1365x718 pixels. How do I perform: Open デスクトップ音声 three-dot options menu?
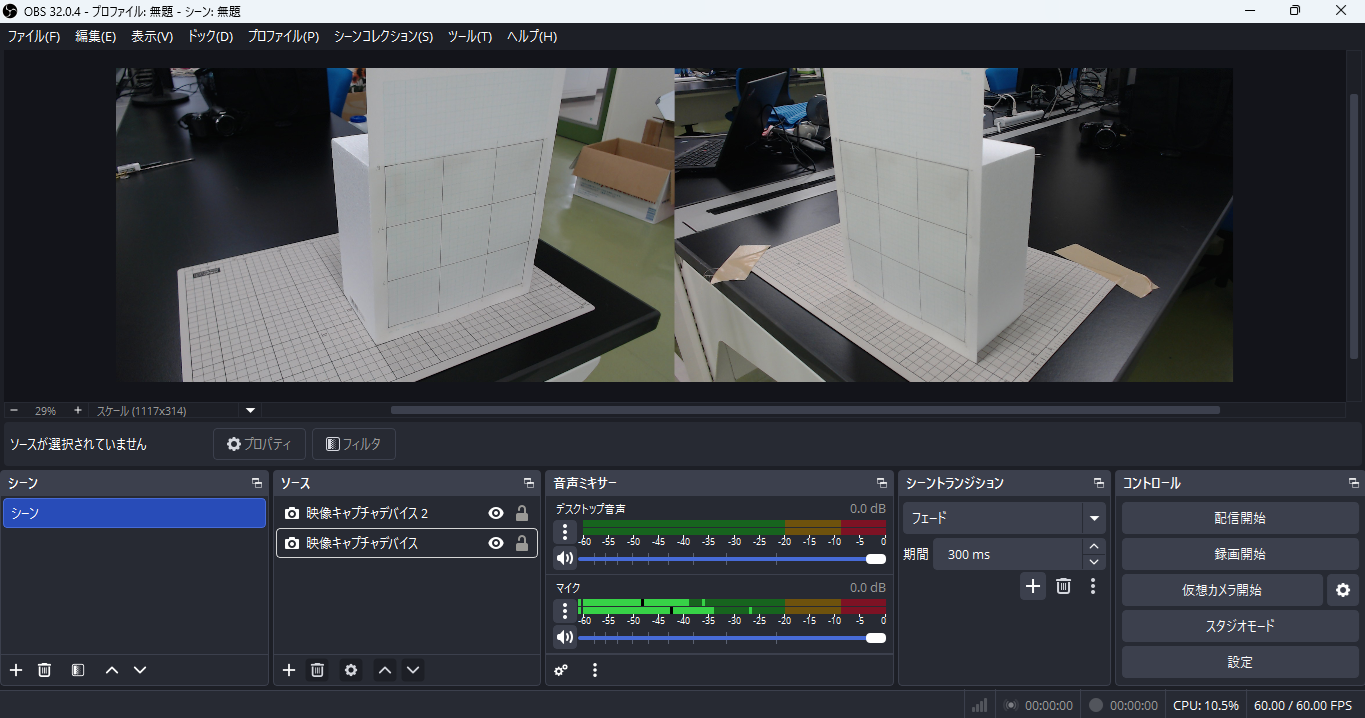click(565, 532)
